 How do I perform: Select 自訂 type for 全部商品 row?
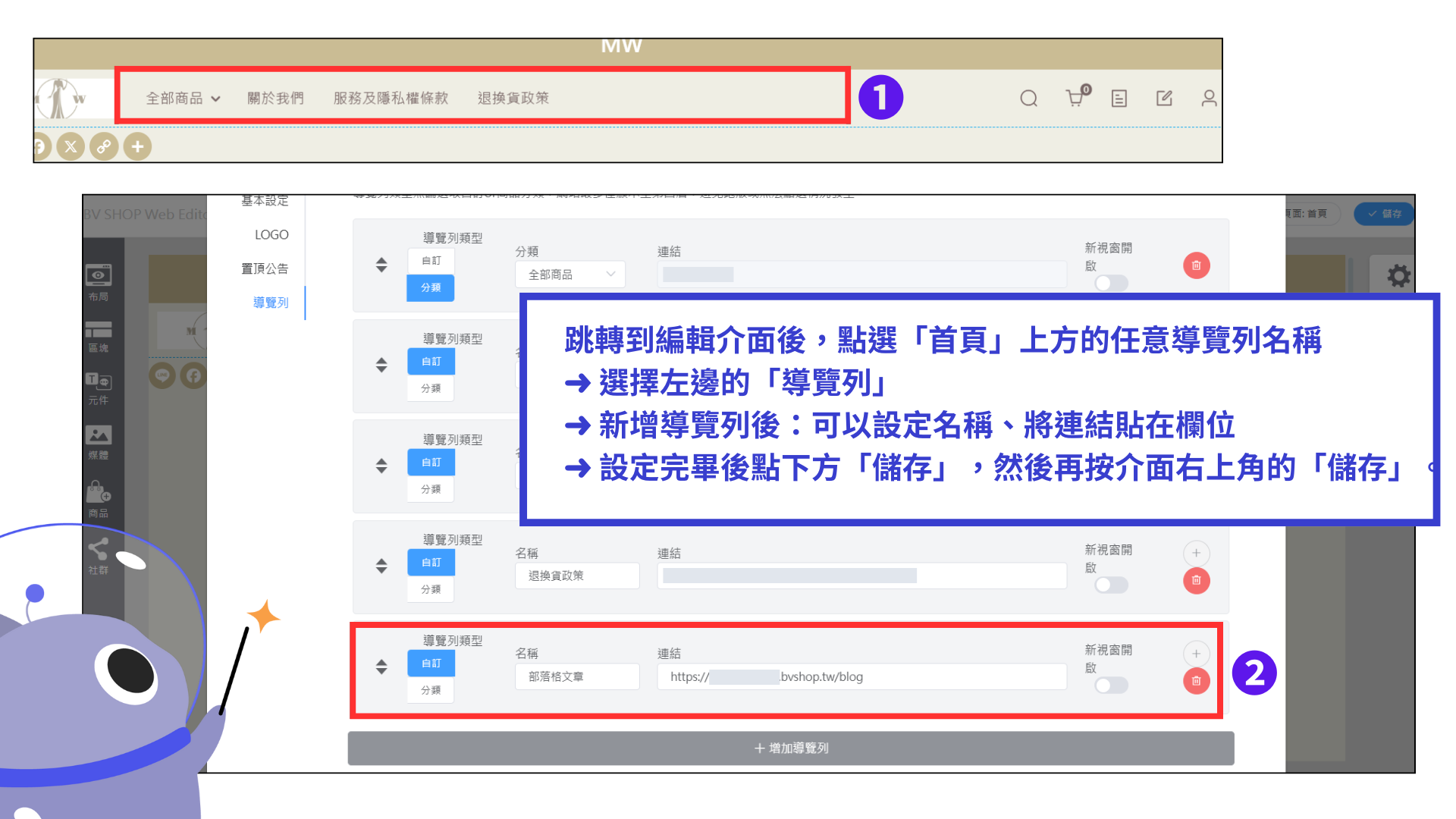(431, 261)
